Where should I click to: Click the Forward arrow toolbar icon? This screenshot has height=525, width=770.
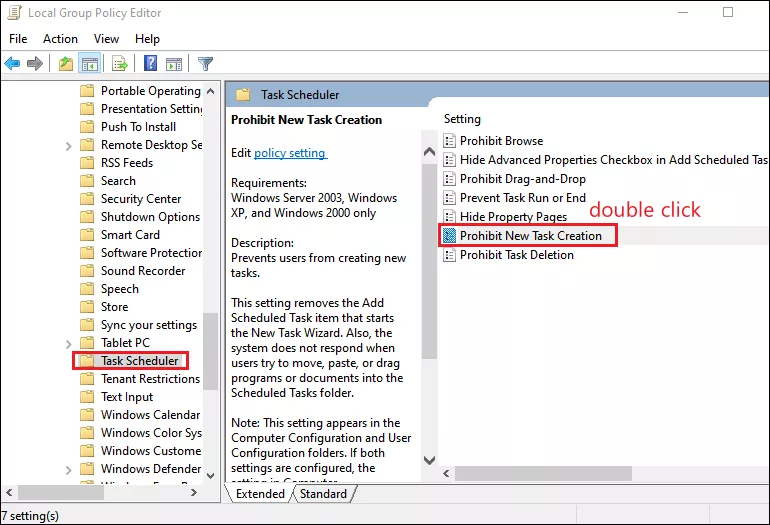34,63
